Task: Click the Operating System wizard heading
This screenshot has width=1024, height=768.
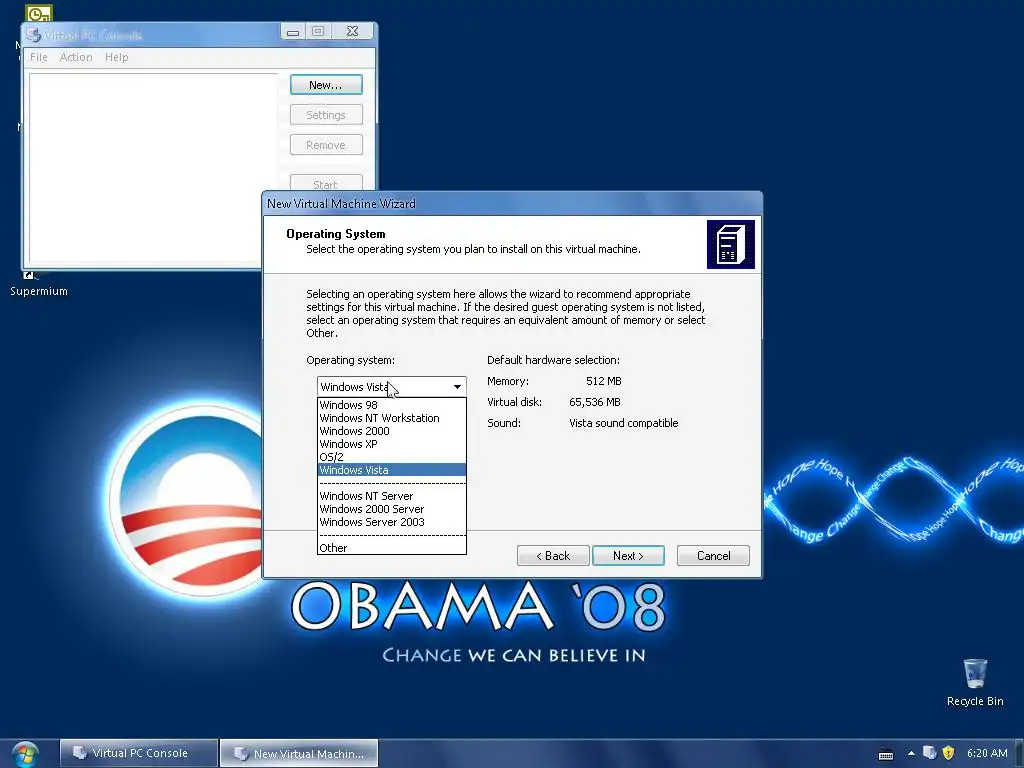Action: [336, 234]
